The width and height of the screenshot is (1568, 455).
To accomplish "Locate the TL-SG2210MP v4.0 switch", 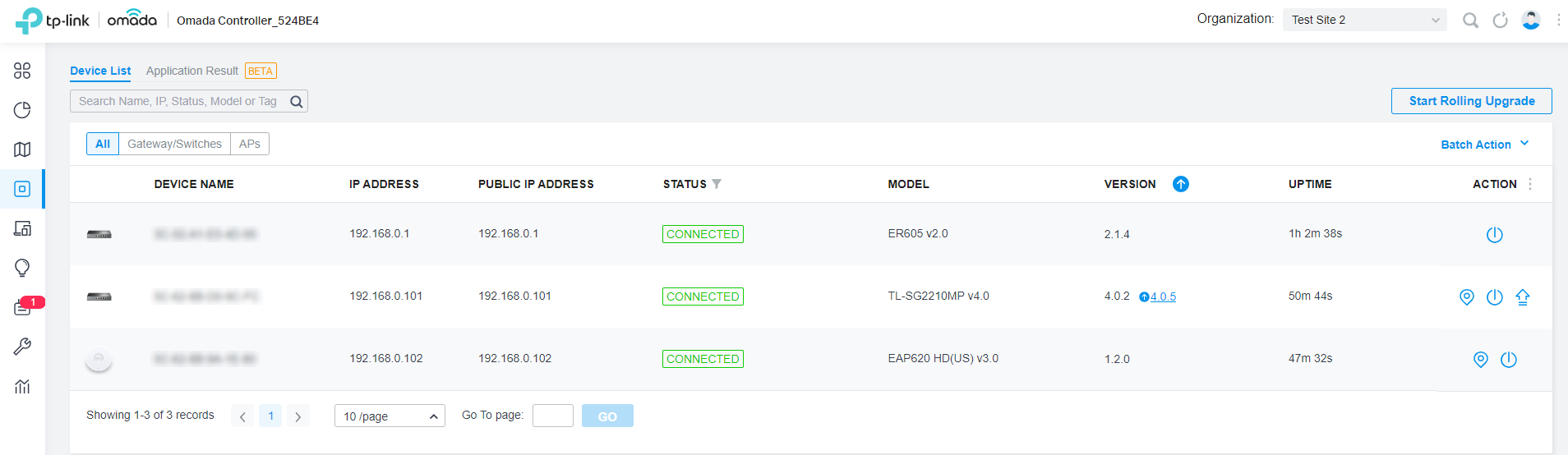I will click(x=1466, y=297).
